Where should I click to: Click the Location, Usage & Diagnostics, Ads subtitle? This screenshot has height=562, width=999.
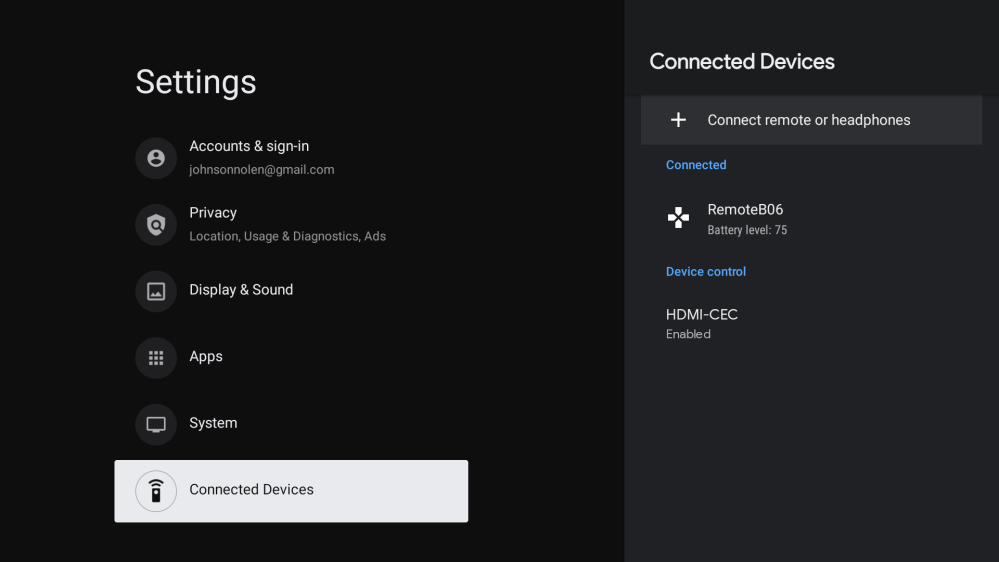click(x=287, y=237)
